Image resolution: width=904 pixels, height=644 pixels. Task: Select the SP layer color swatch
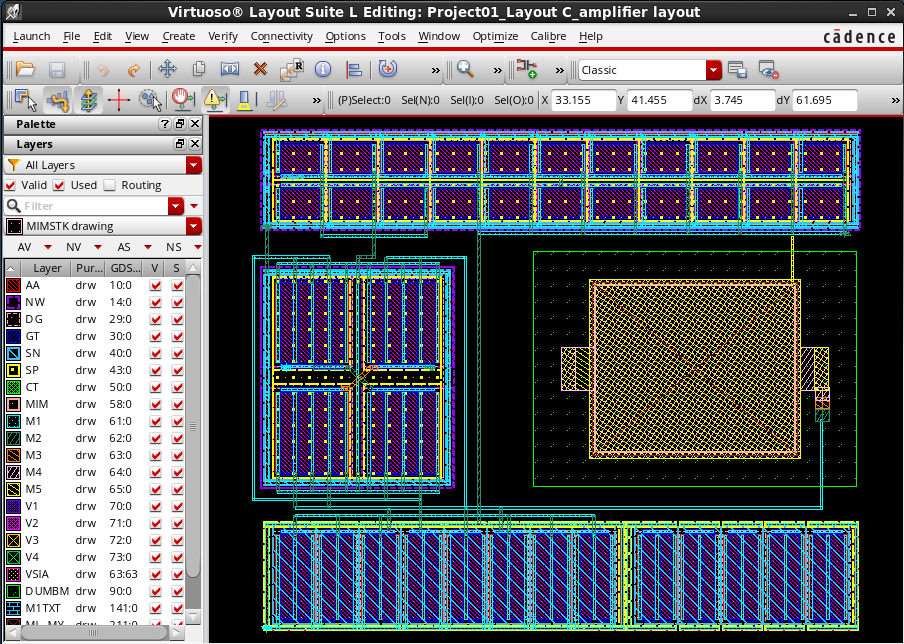13,370
